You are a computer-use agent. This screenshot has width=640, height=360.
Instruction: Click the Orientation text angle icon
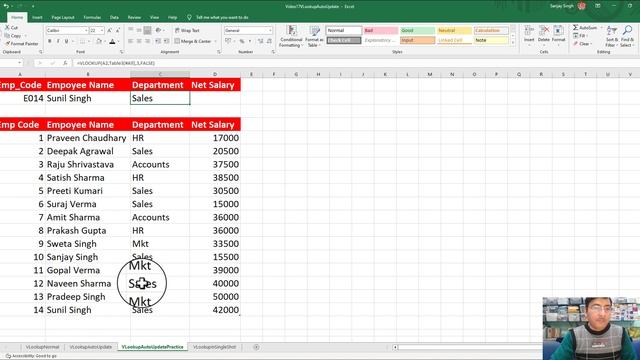[x=159, y=30]
